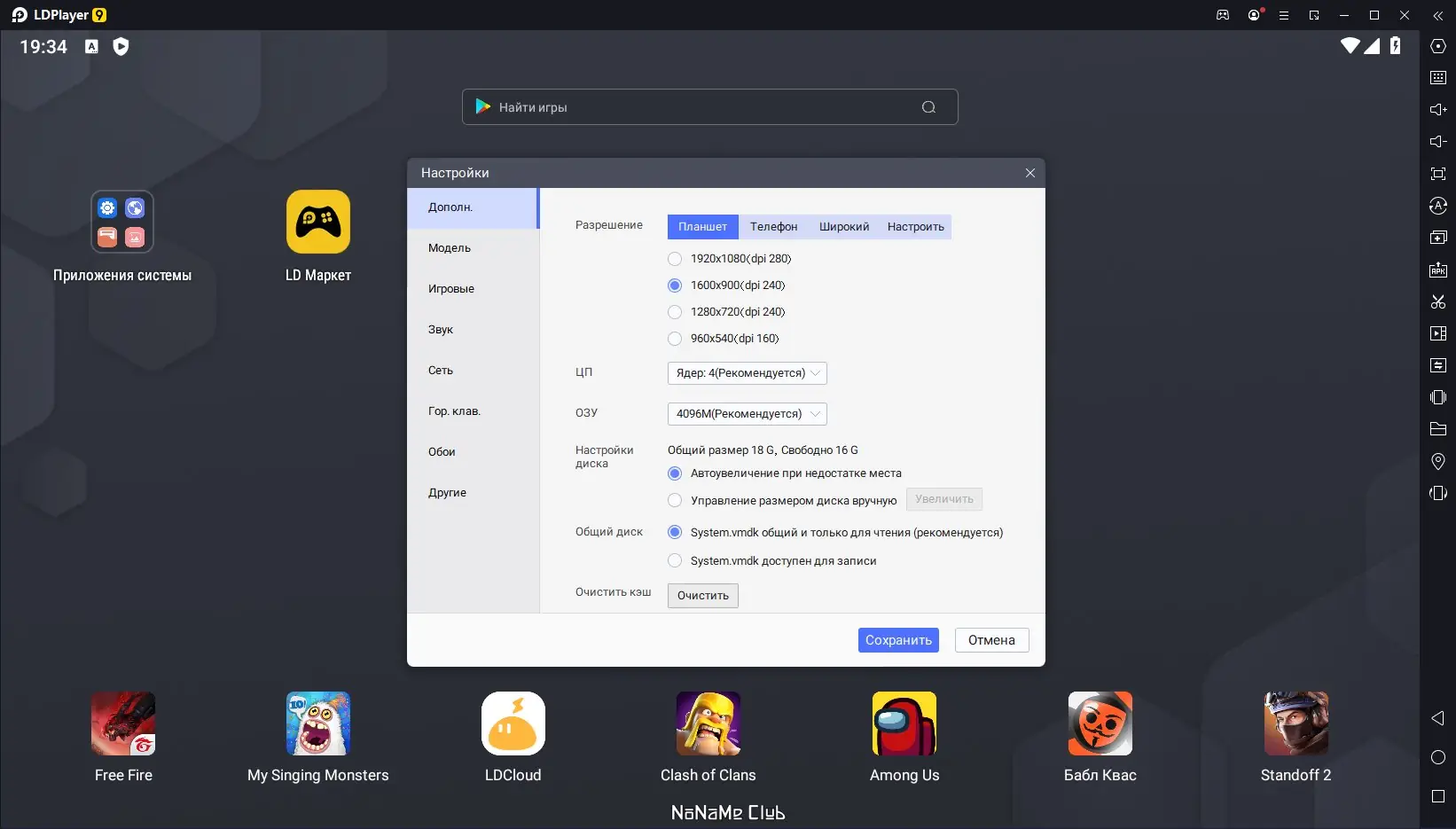Open the LD Маркет app
Viewport: 1456px width, 829px height.
tap(318, 222)
